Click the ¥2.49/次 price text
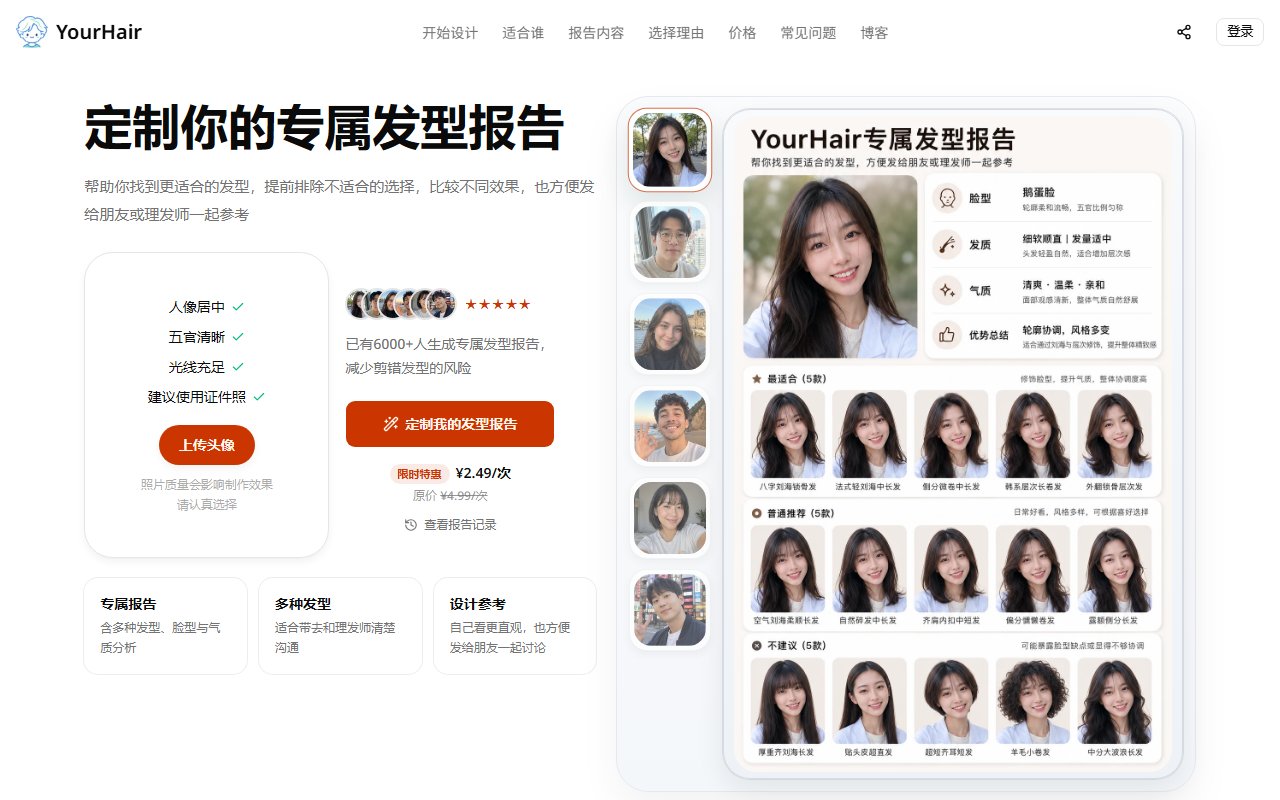 coord(483,473)
